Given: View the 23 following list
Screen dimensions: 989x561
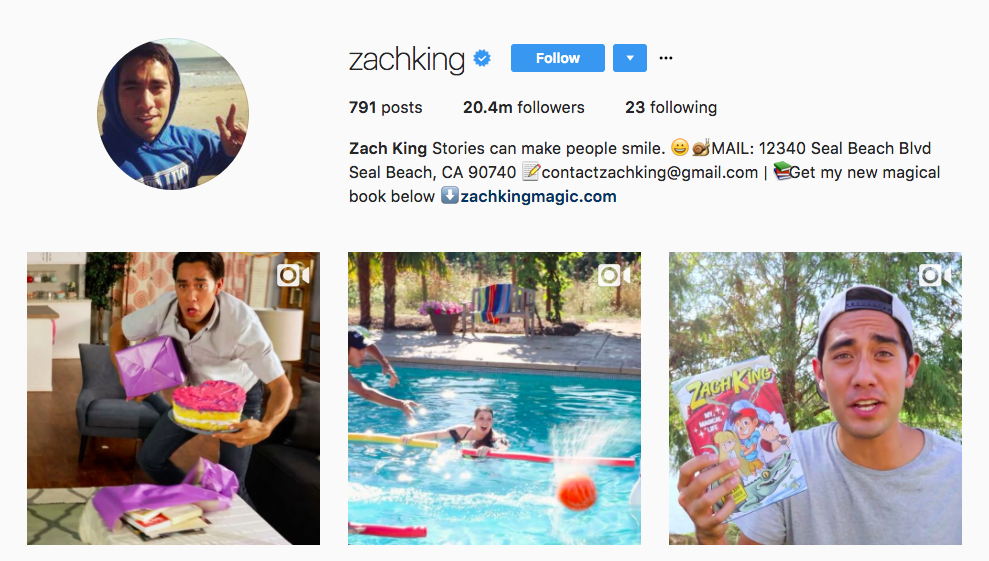Looking at the screenshot, I should [x=670, y=107].
